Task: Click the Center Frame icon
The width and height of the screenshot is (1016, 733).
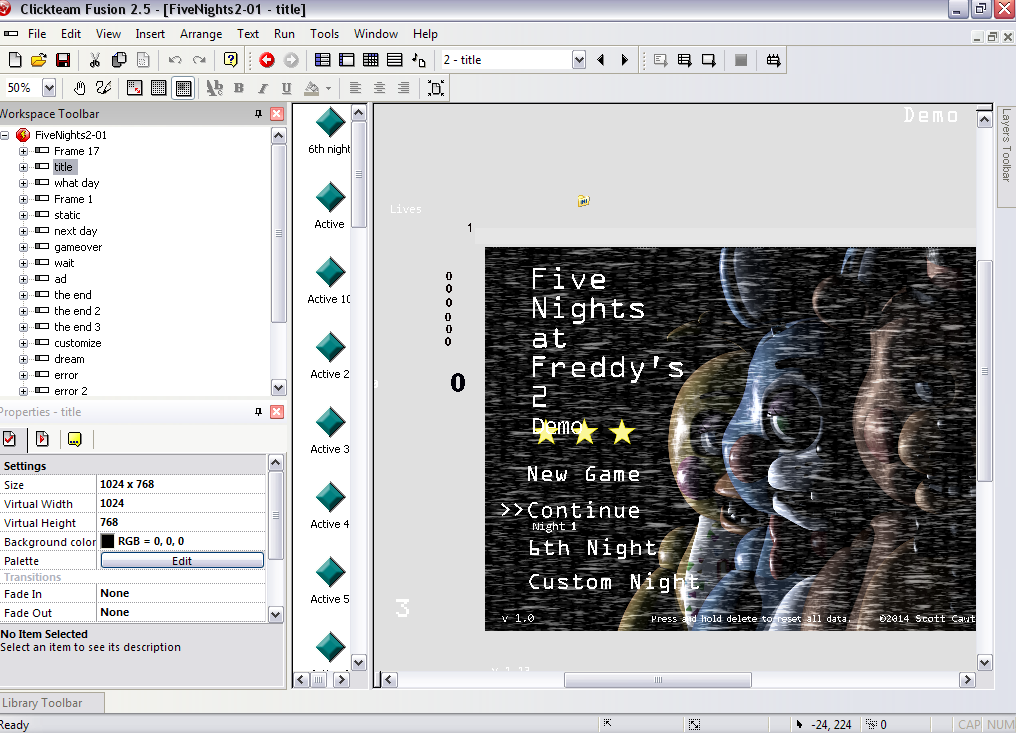Action: click(x=434, y=88)
